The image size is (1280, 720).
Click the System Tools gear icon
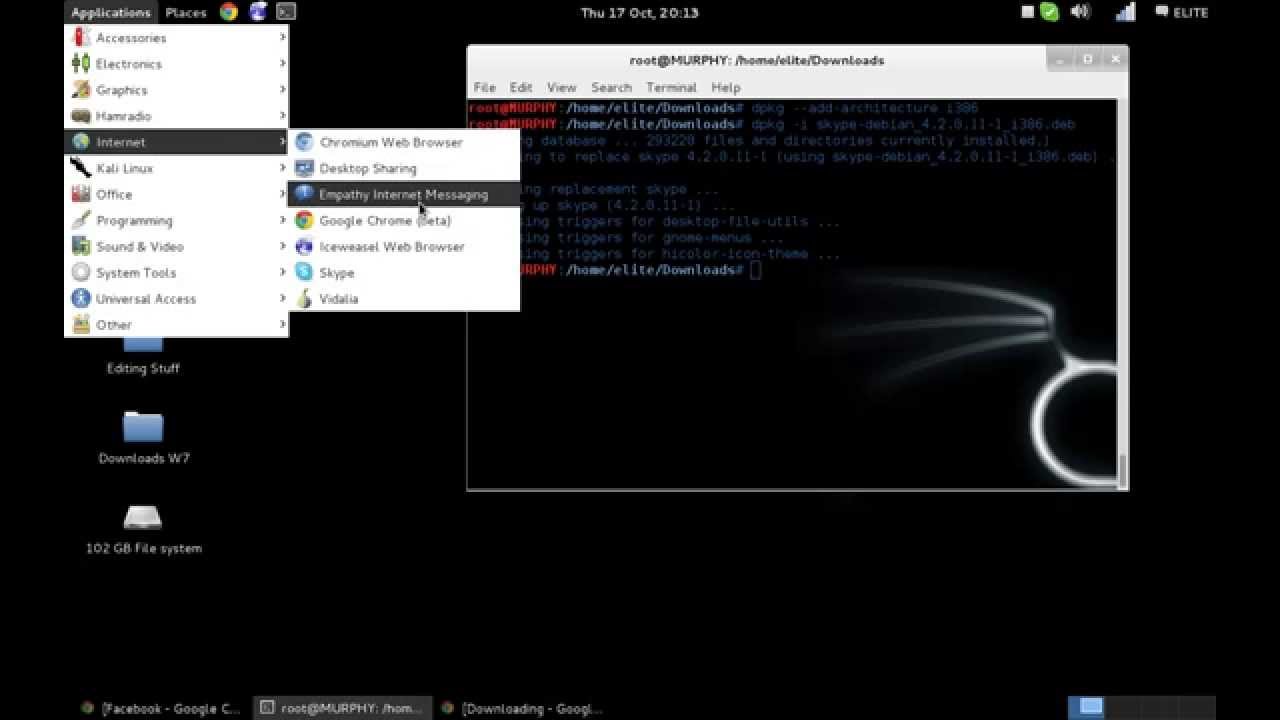tap(81, 272)
